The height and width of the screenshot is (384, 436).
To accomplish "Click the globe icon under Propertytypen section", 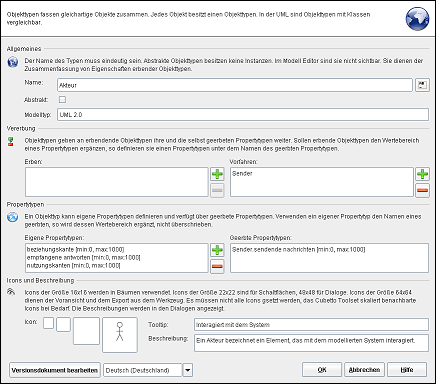I will pyautogui.click(x=13, y=218).
